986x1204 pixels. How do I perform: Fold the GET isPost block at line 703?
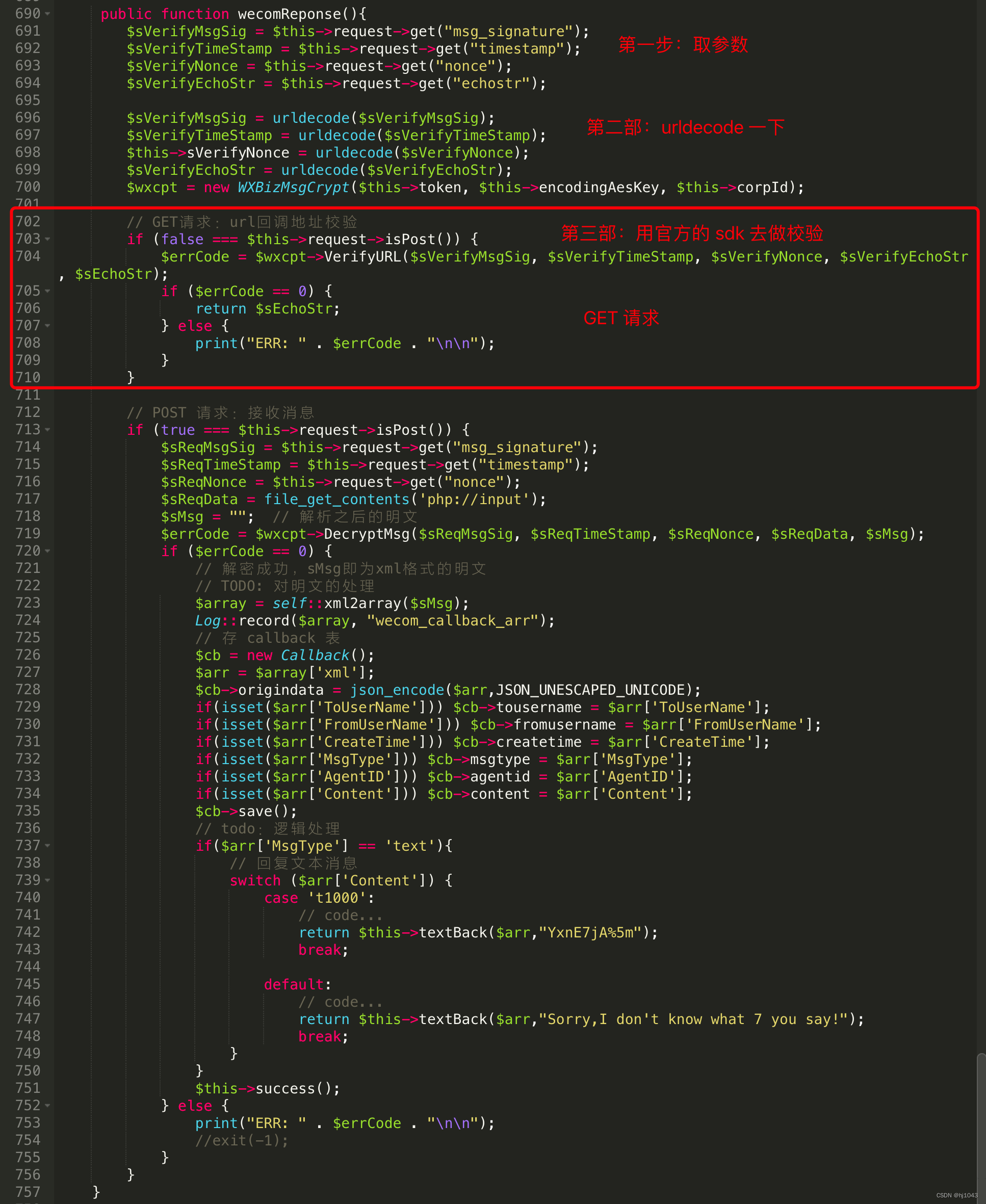point(48,239)
